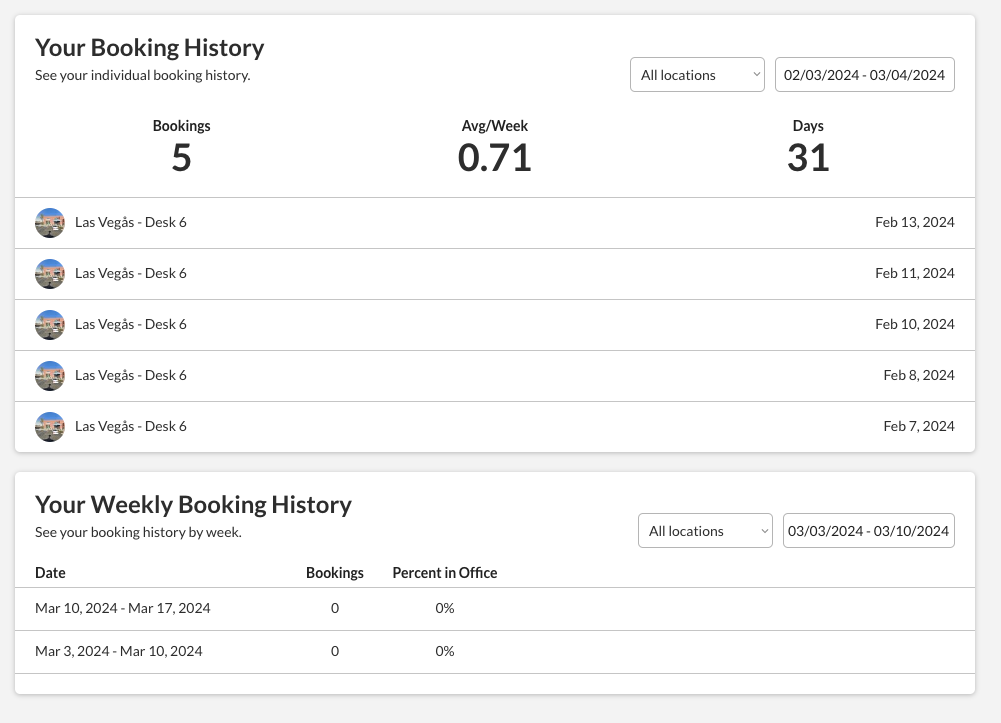Screen dimensions: 1001x723
Task: Click the Feb 13, 2024 booking avatar thumbnail
Action: coord(50,223)
